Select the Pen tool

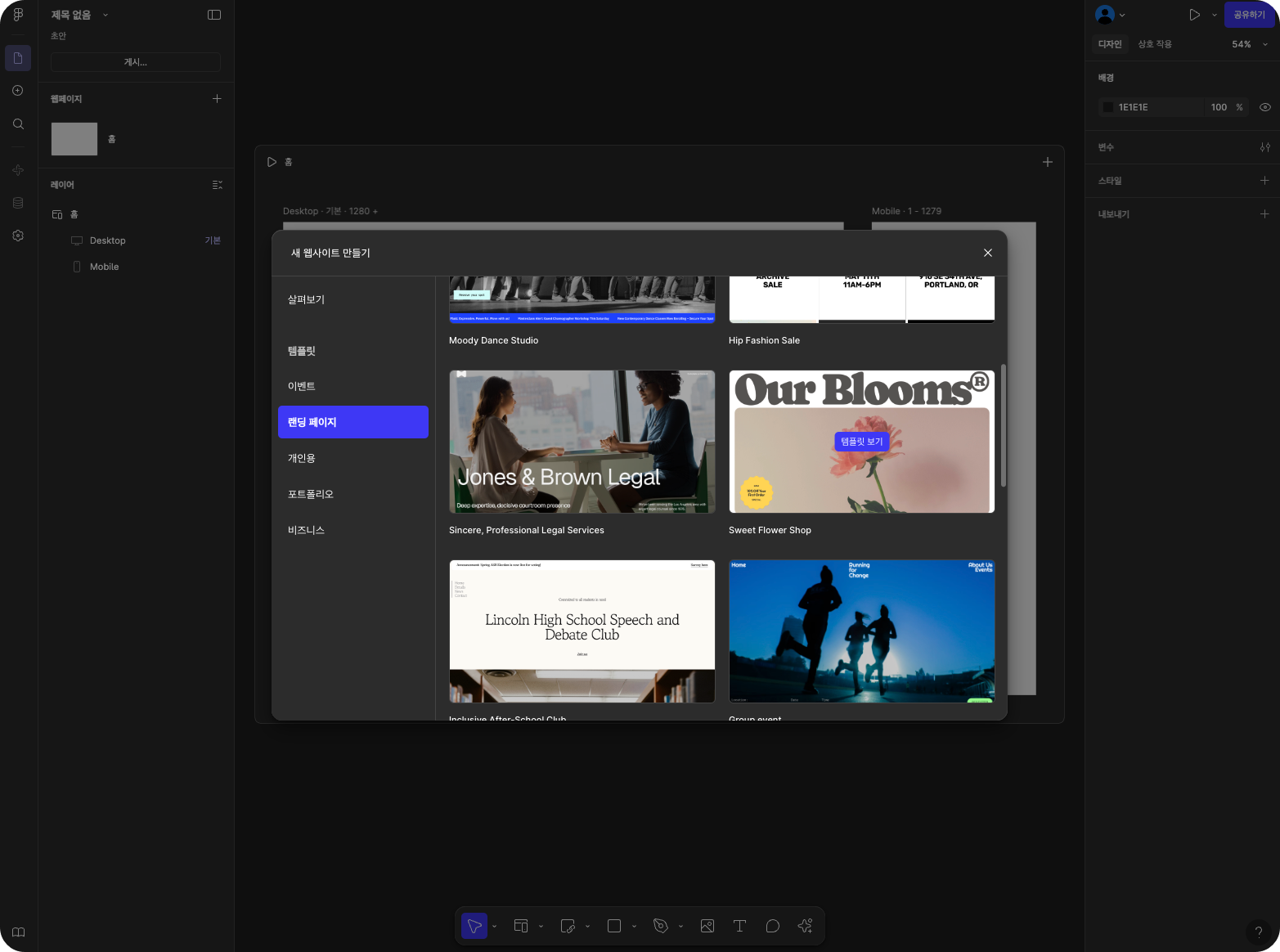[661, 926]
